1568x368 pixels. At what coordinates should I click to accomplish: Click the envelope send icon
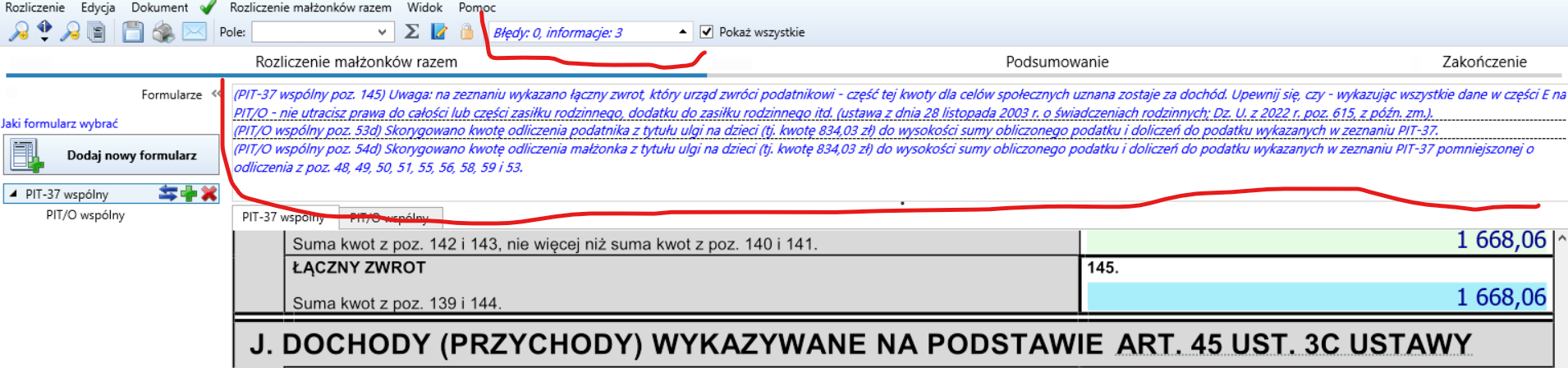194,32
